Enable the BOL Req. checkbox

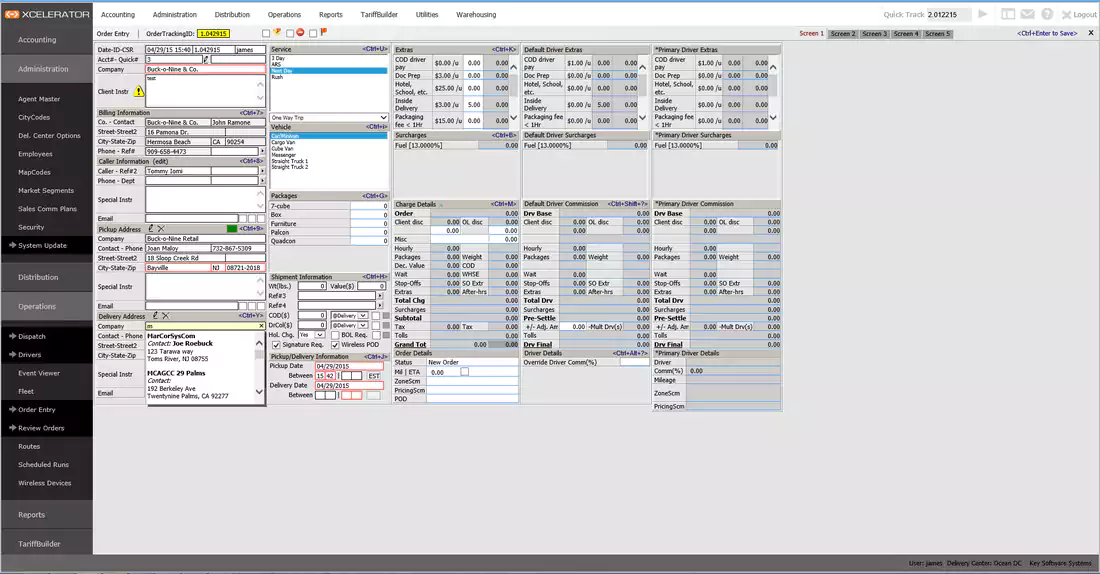333,335
